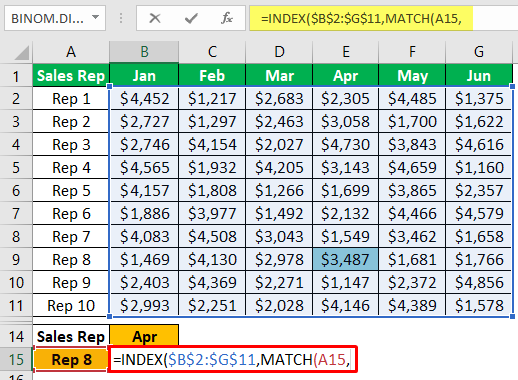The height and width of the screenshot is (380, 518).
Task: Select row 1 header
Action: pos(16,76)
